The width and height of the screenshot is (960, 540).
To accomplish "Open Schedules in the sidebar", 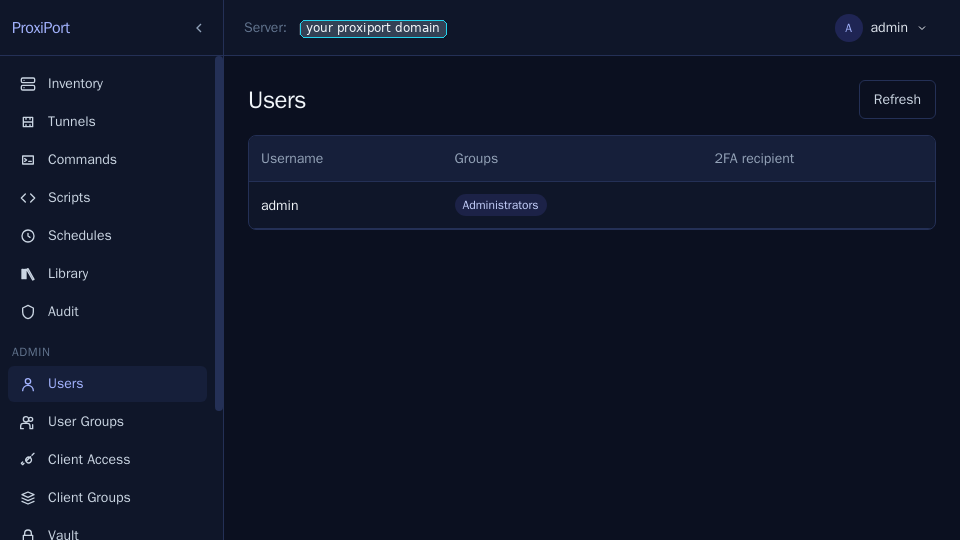I will point(107,236).
